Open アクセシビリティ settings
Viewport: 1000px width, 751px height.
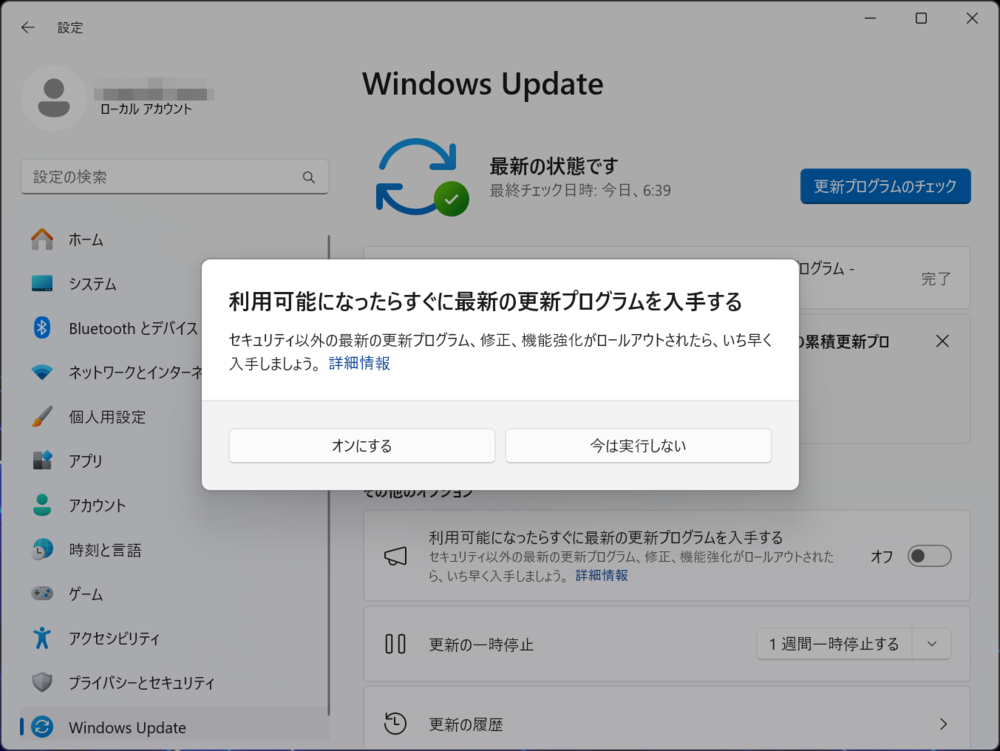point(113,638)
